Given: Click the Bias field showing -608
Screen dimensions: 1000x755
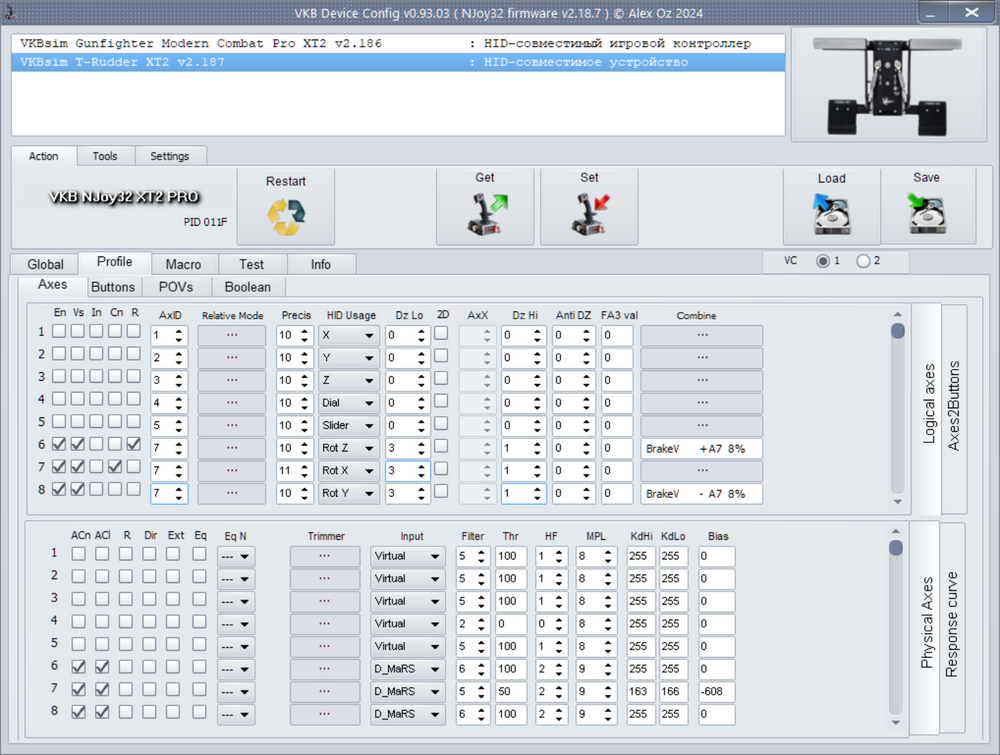Looking at the screenshot, I should tap(716, 692).
